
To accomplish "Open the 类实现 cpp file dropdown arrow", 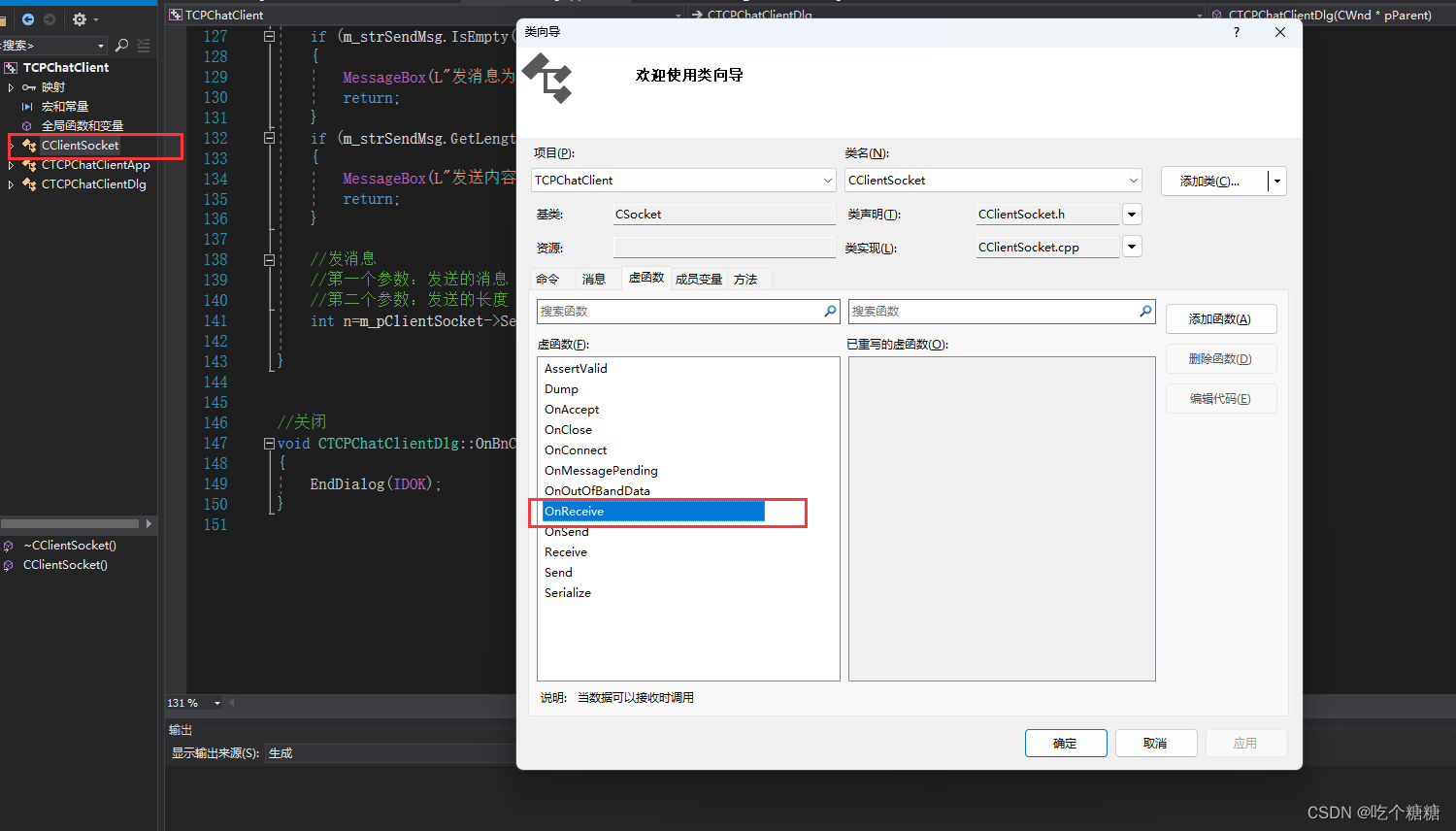I will [1132, 247].
